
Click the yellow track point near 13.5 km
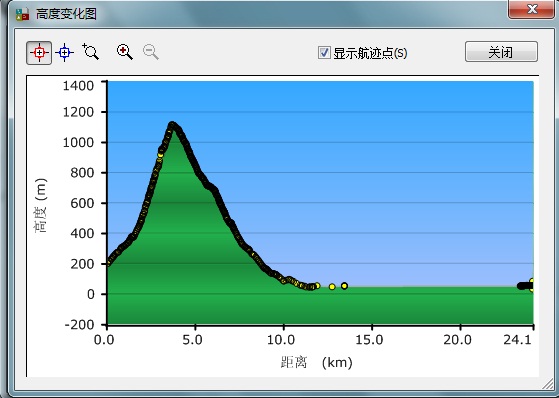coord(344,286)
